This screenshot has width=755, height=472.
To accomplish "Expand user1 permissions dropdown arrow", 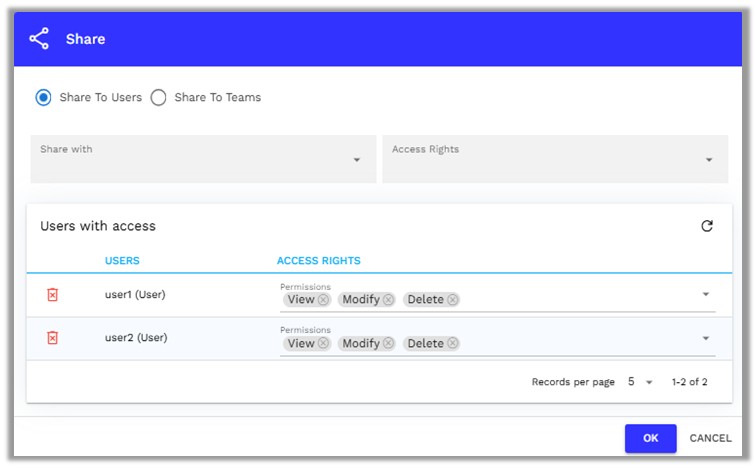I will click(705, 294).
